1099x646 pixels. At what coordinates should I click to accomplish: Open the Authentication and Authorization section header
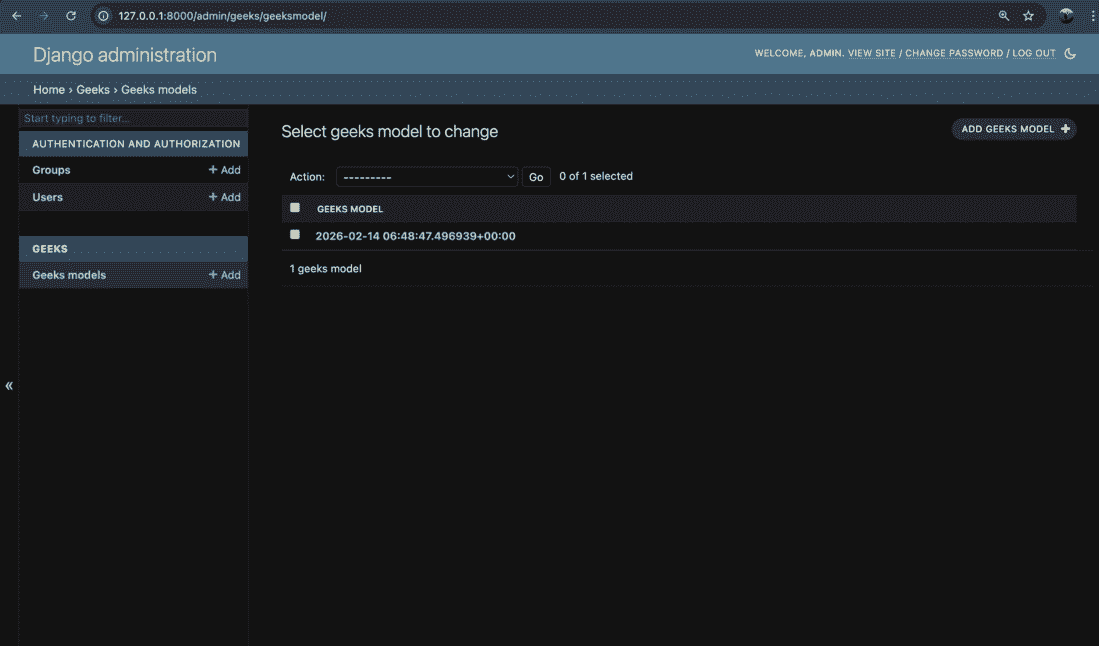point(136,144)
